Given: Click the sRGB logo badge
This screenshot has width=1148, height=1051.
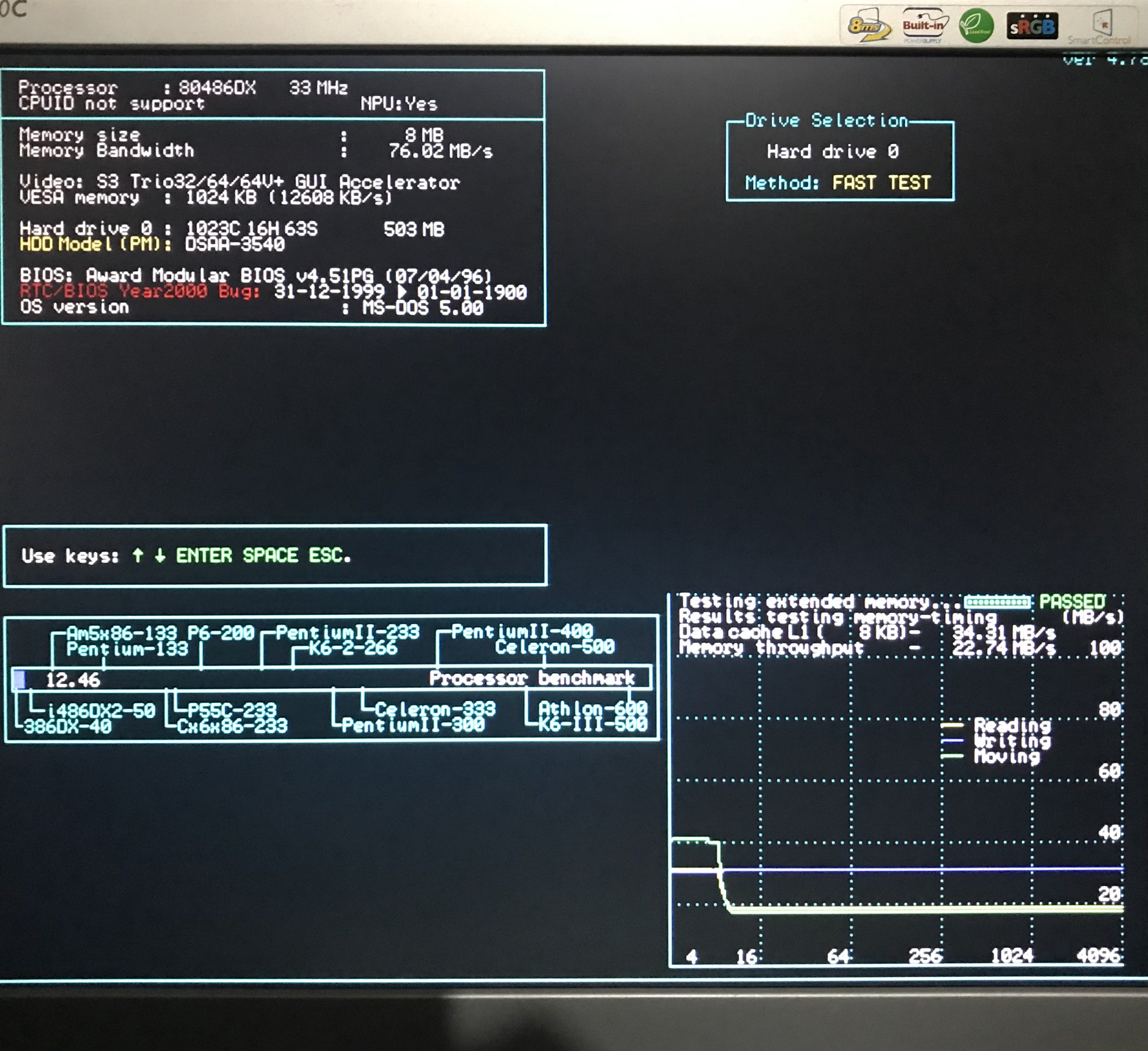Looking at the screenshot, I should coord(1032,27).
